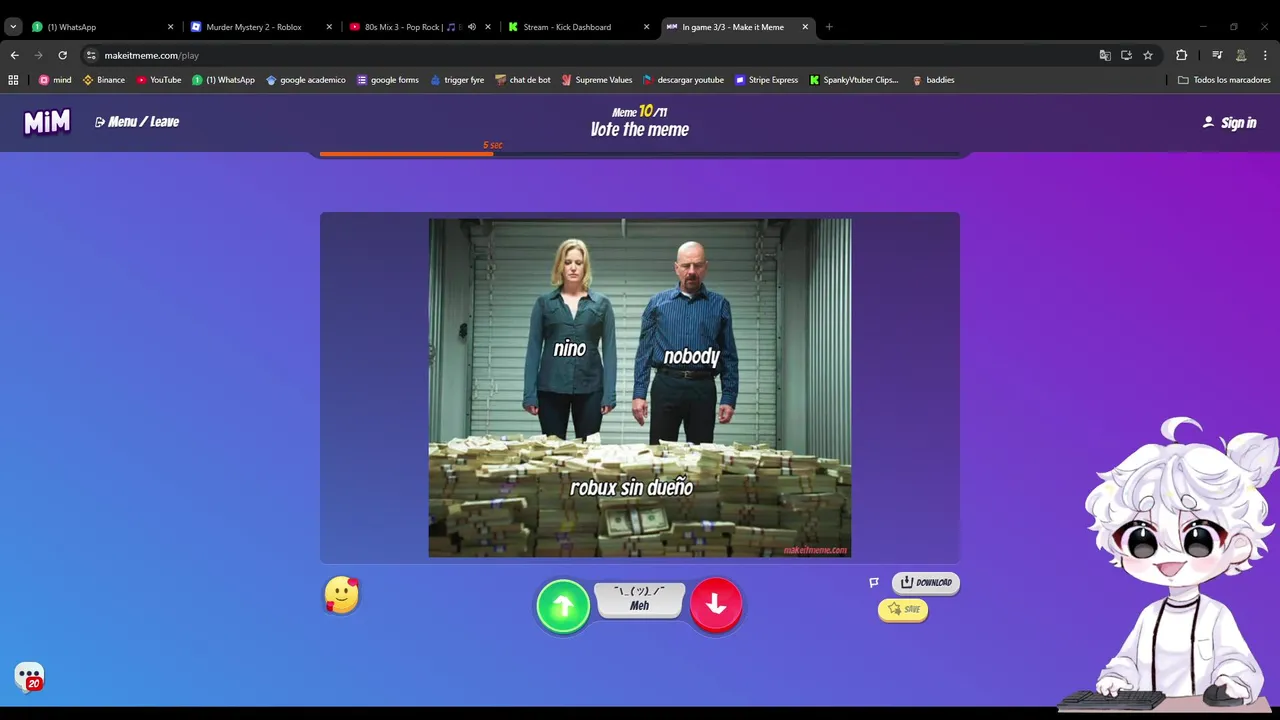Translate this page icon in address bar

(x=1105, y=55)
